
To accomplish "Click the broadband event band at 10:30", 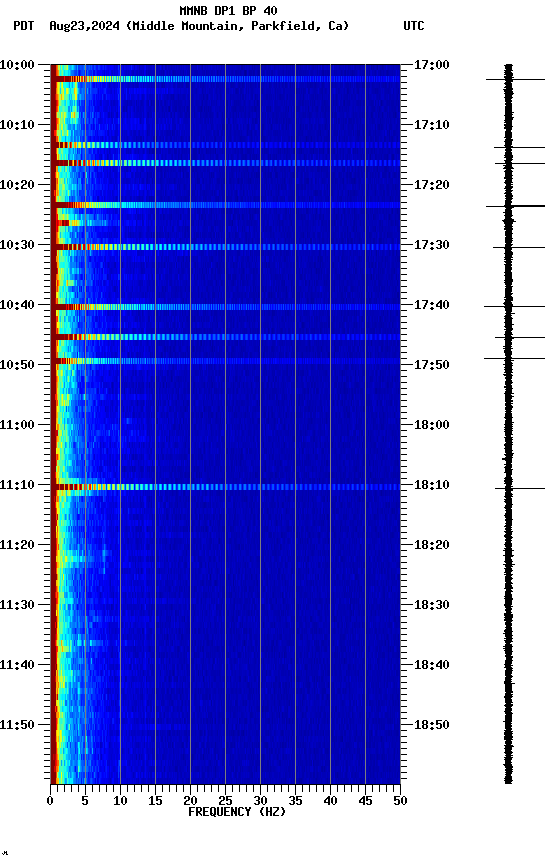I will 225,247.
